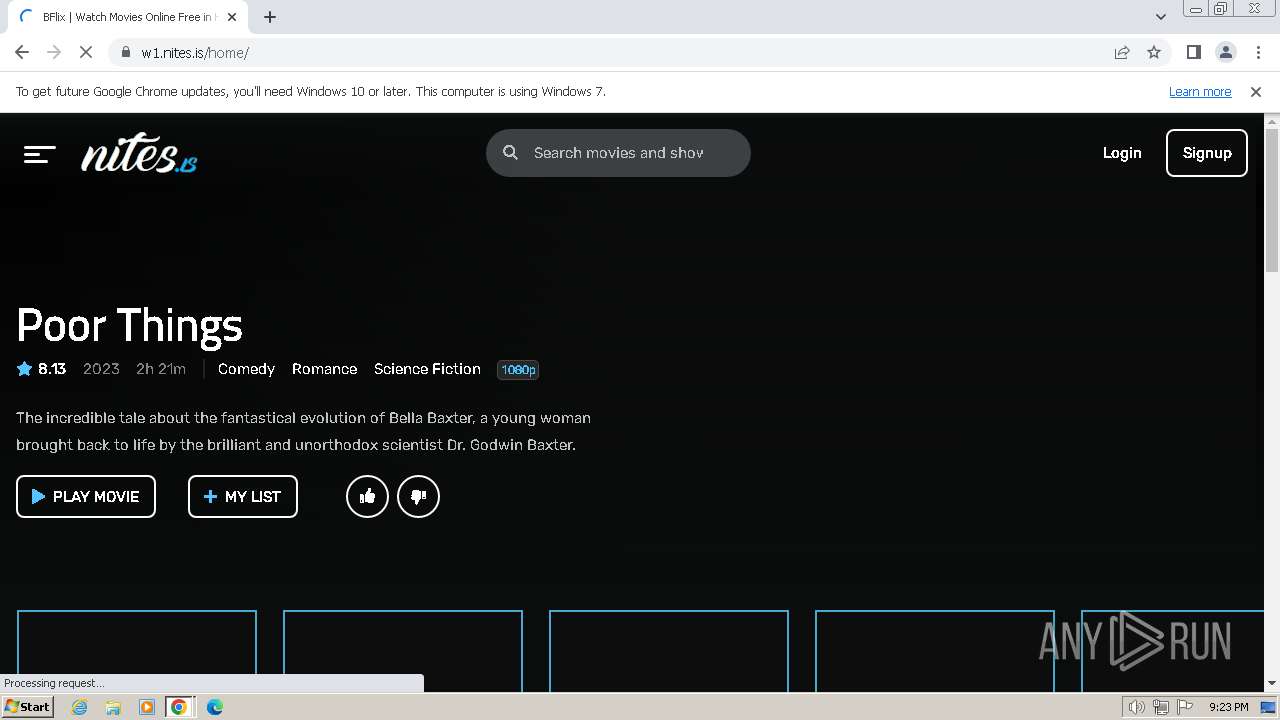The width and height of the screenshot is (1280, 720).
Task: Click the Poor Things title
Action: (129, 325)
